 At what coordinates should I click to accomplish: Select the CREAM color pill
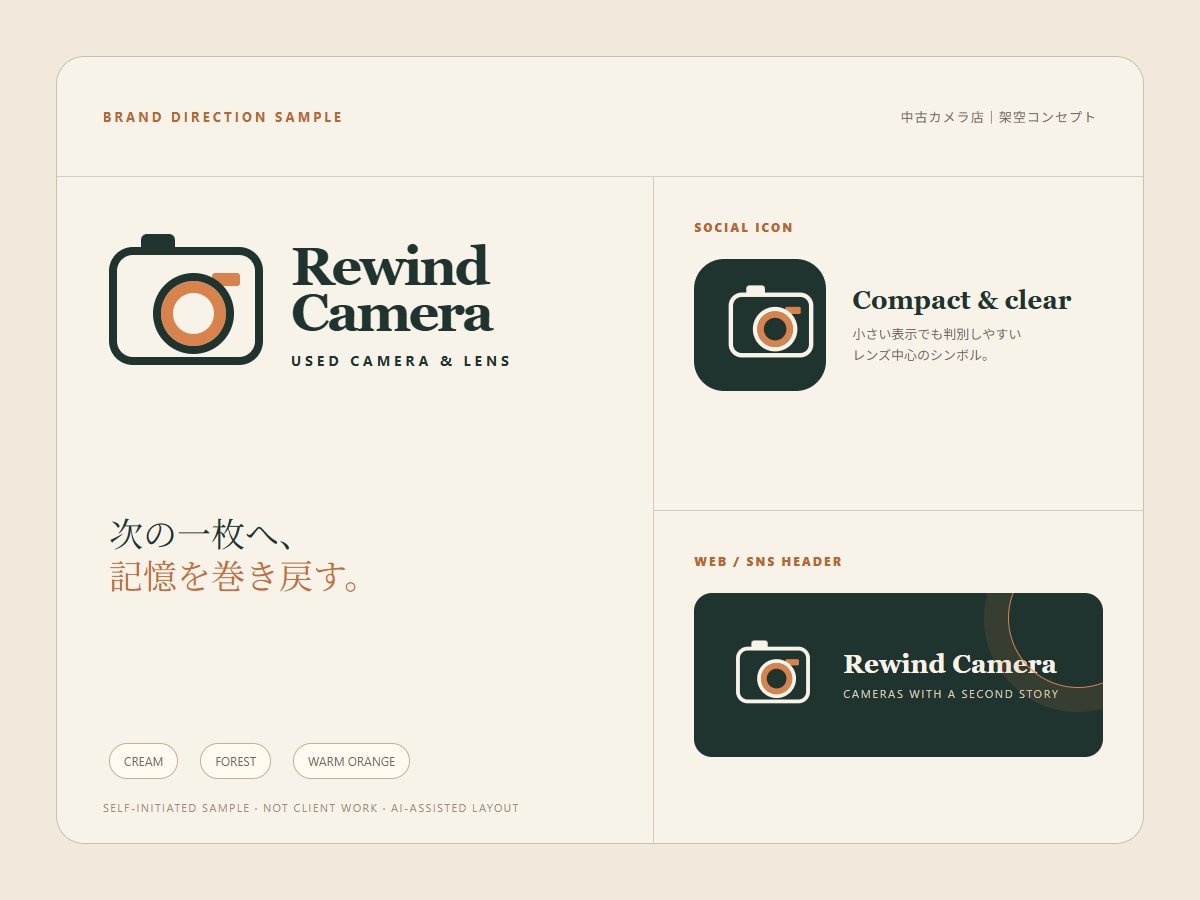click(x=143, y=761)
